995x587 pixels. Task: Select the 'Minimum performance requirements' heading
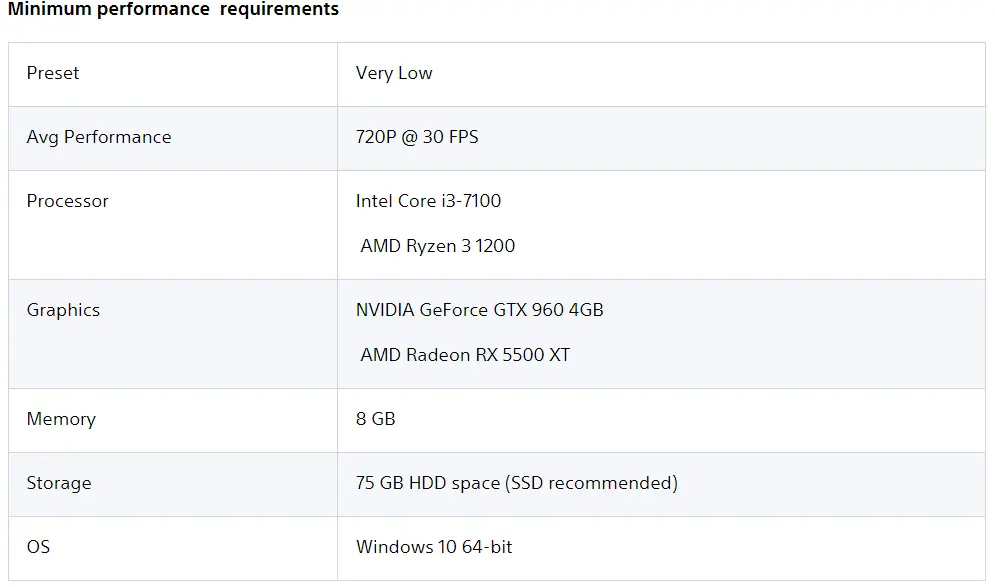(x=173, y=9)
